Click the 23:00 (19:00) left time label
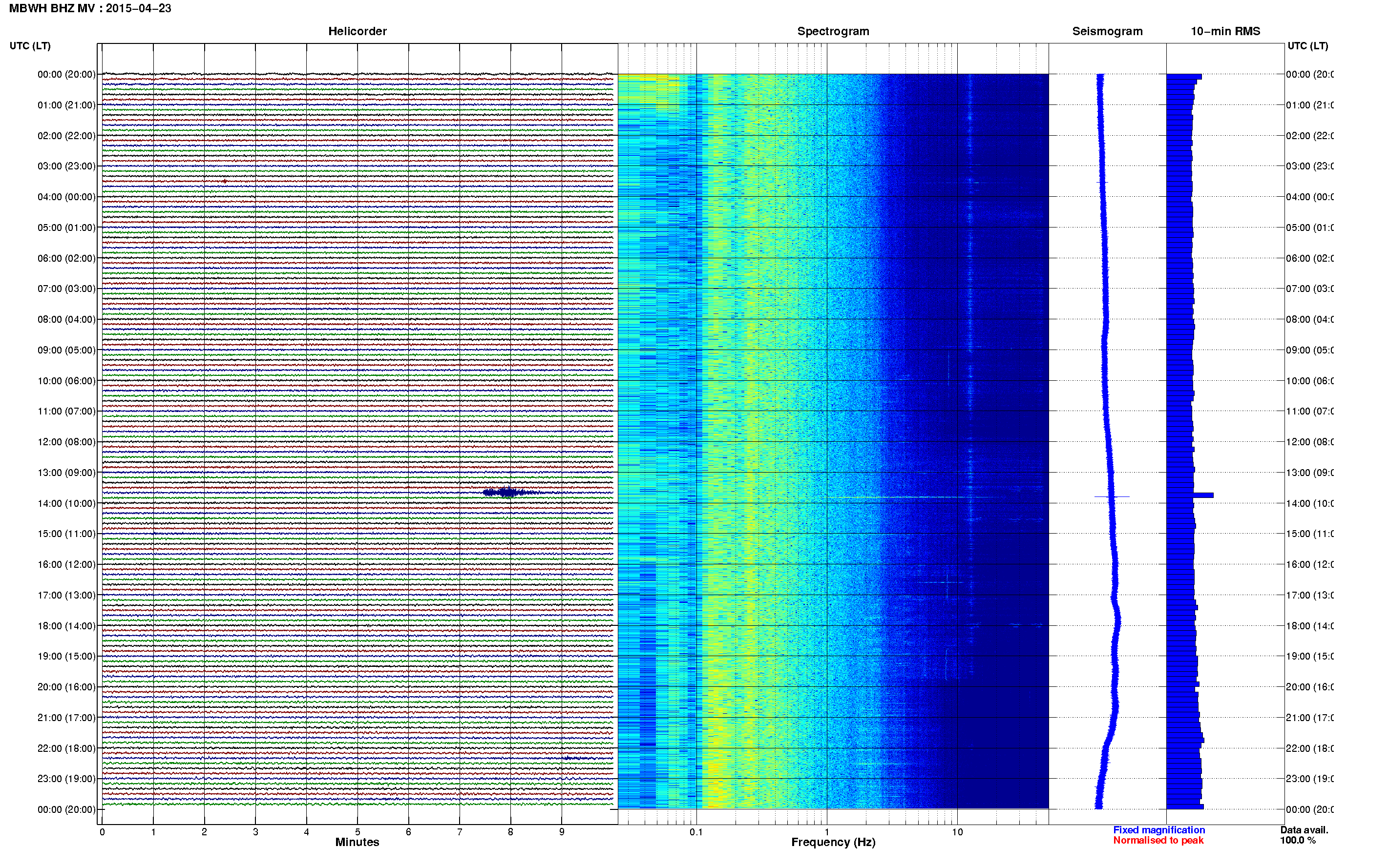Screen dimensions: 1389x868 point(66,779)
